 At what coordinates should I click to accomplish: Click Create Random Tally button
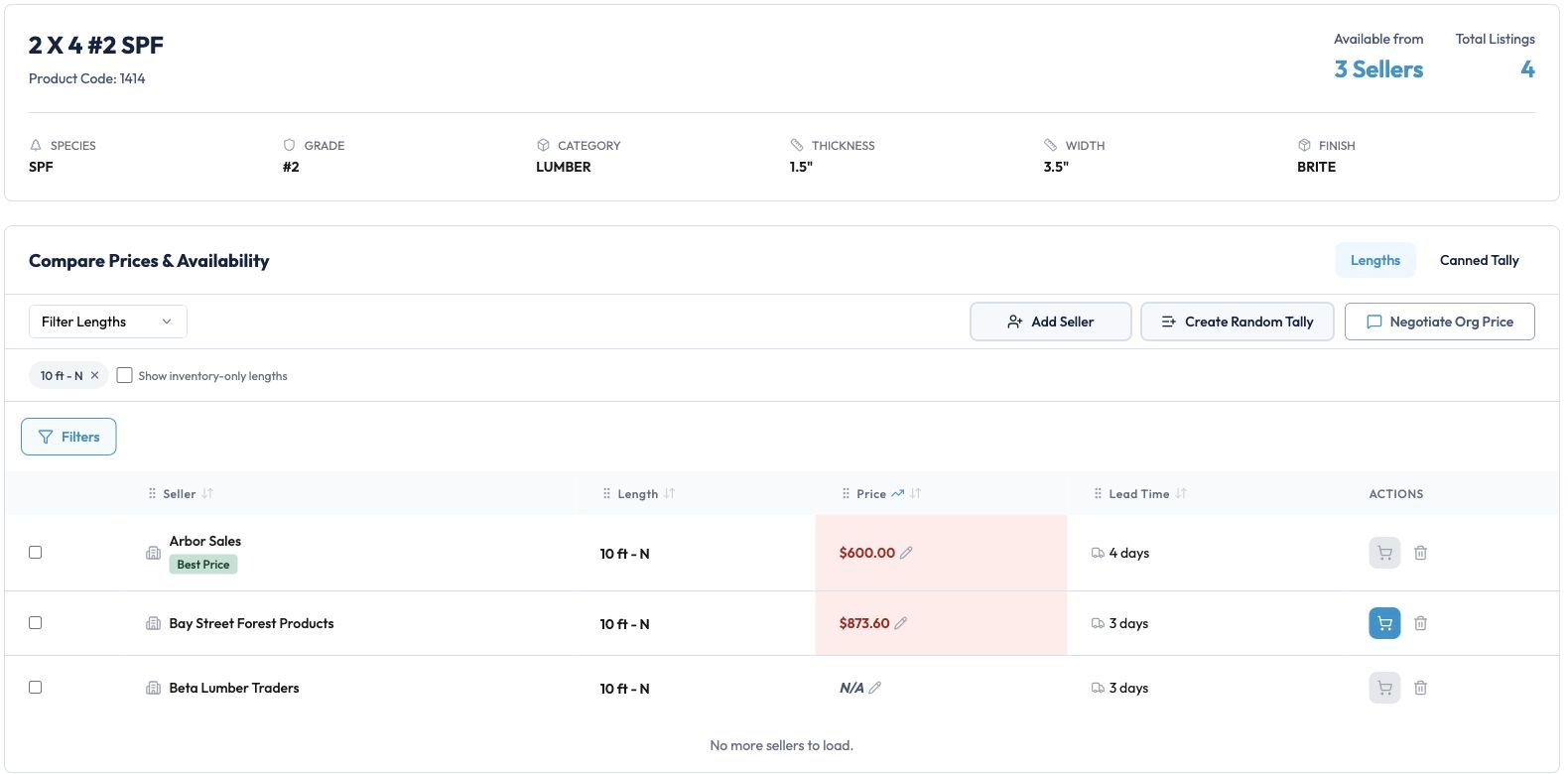[1237, 322]
